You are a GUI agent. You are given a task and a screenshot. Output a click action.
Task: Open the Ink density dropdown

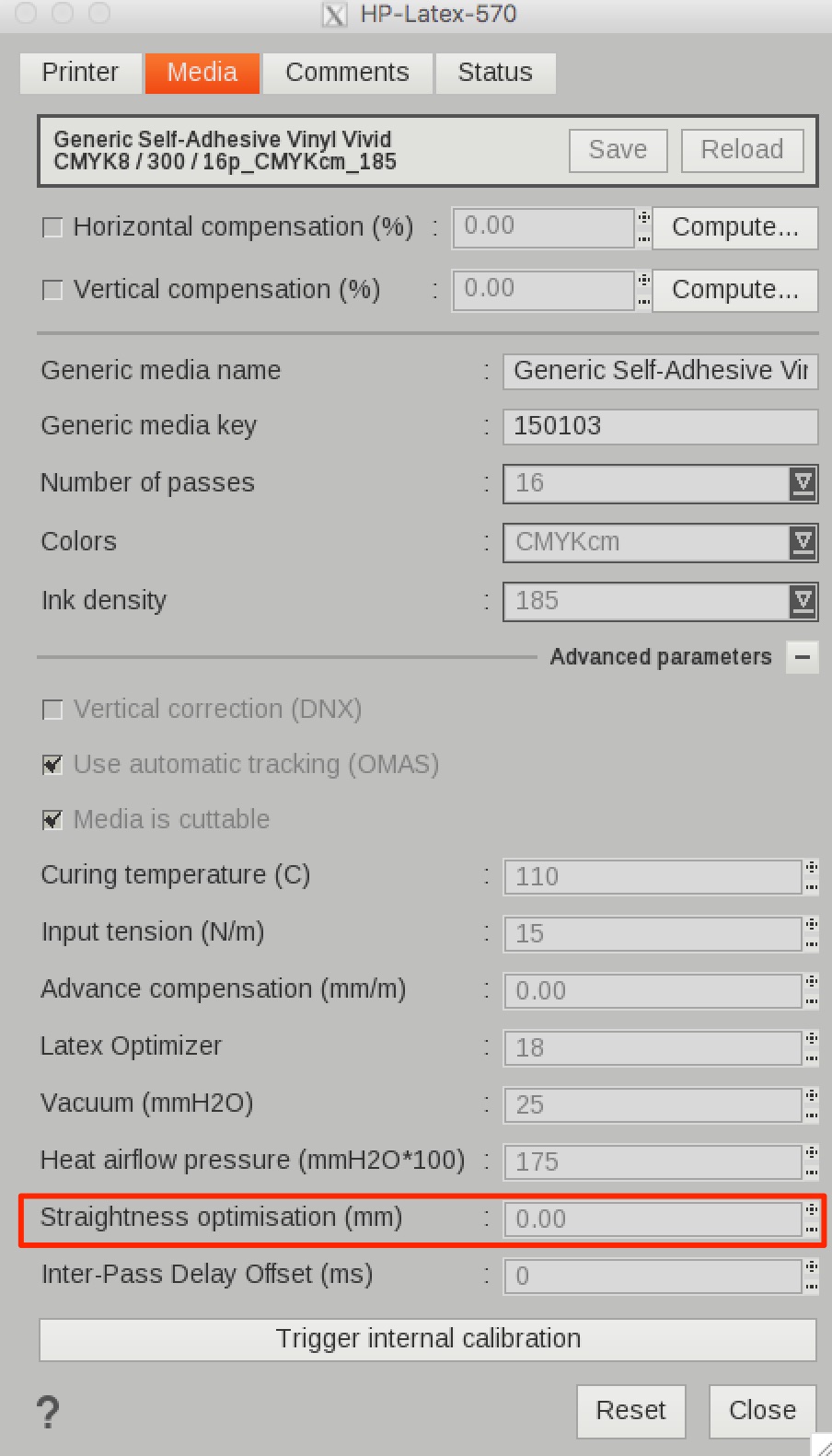(x=803, y=601)
